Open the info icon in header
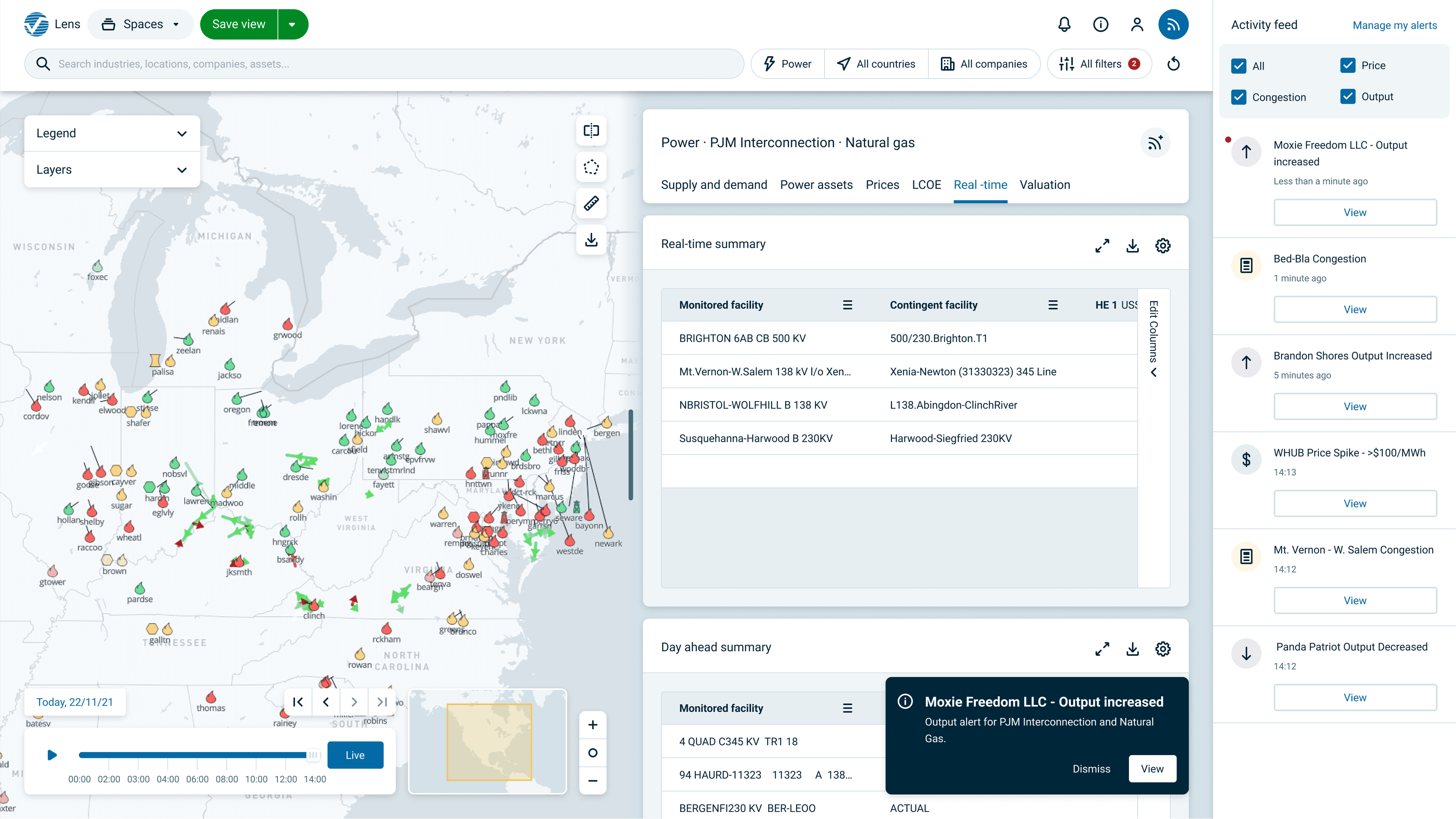1456x819 pixels. [1100, 24]
